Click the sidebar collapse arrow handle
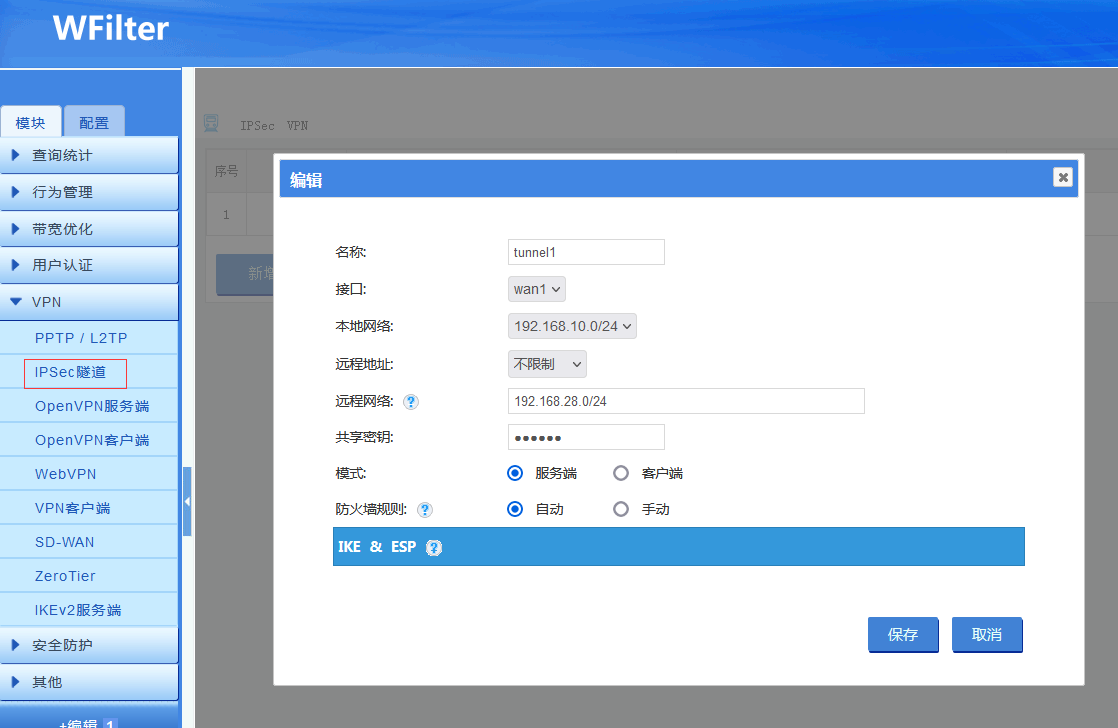Image resolution: width=1118 pixels, height=728 pixels. coord(187,501)
